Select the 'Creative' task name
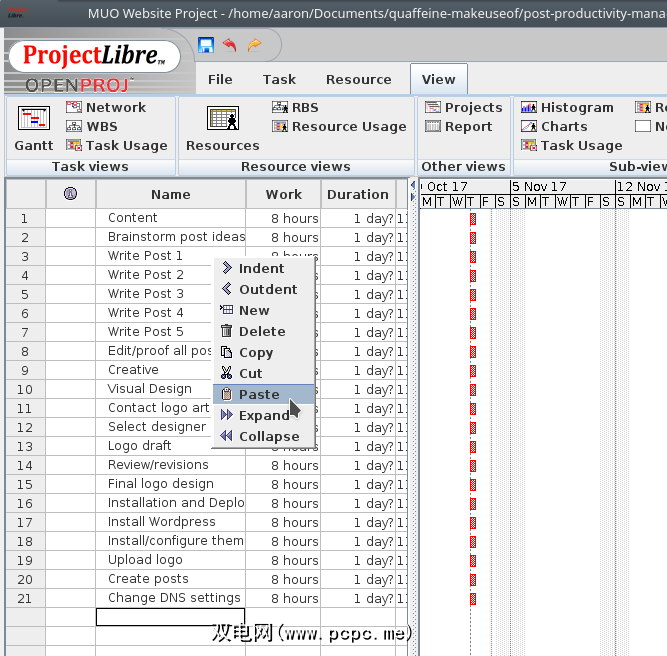Image resolution: width=667 pixels, height=656 pixels. click(133, 370)
